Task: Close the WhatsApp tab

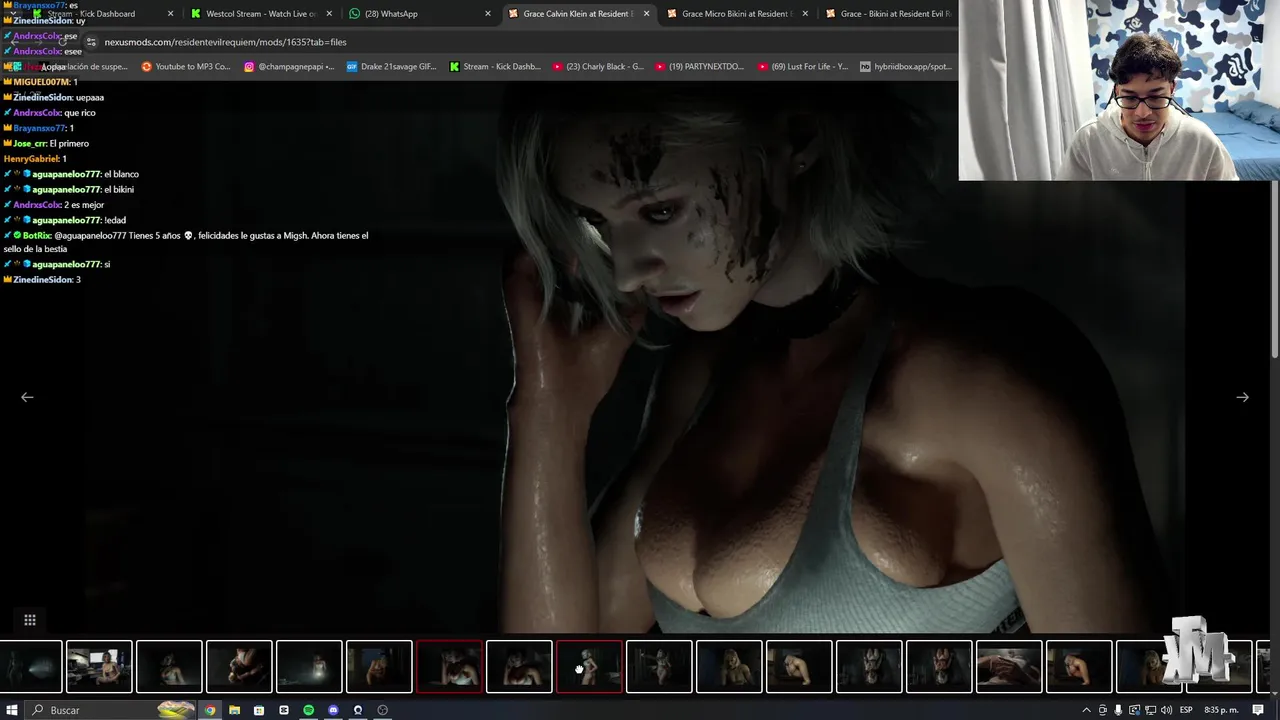Action: coord(488,14)
